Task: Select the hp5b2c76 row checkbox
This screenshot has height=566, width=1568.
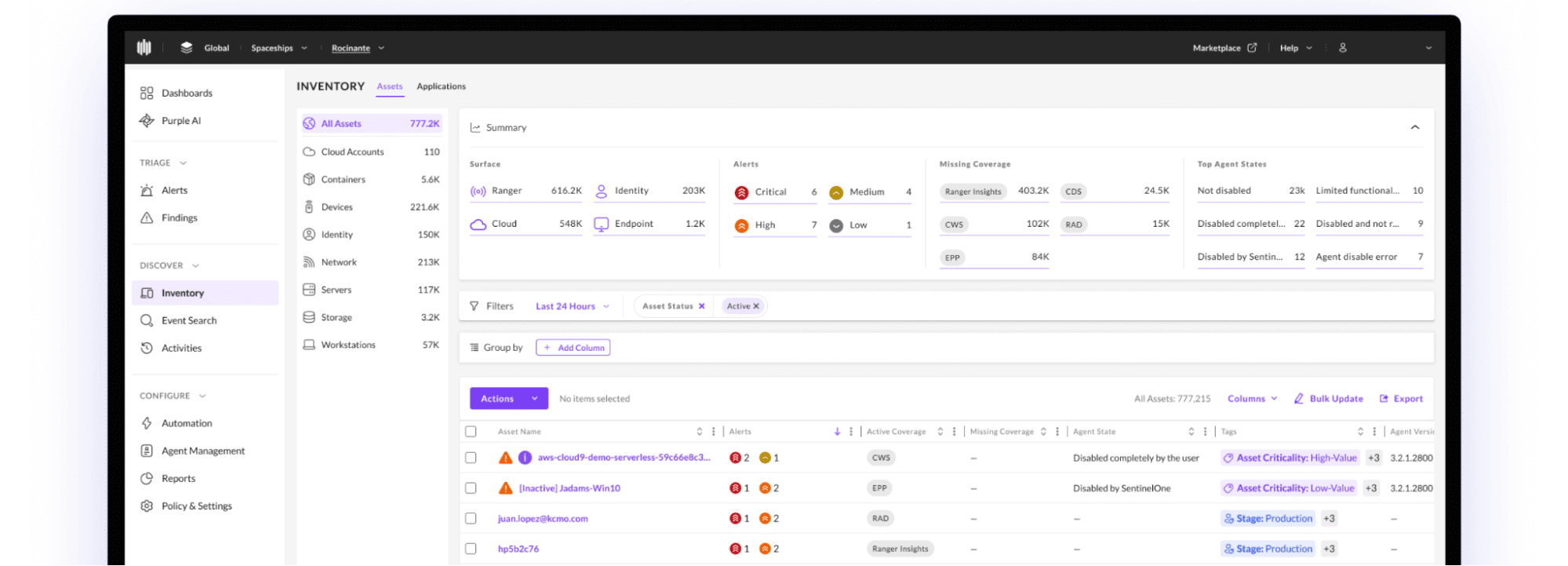Action: [471, 549]
